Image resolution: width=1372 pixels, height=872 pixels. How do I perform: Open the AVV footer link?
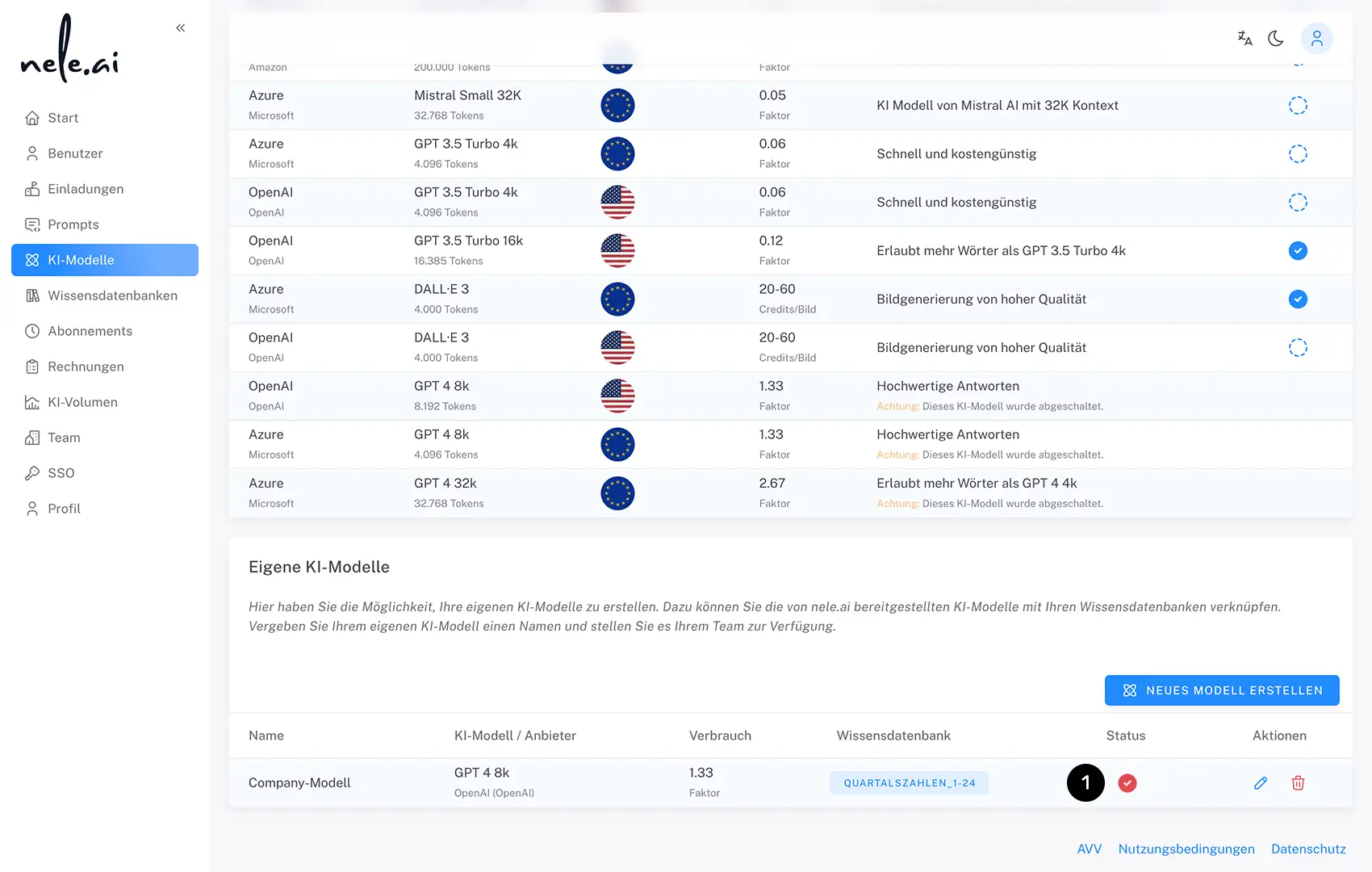1090,849
